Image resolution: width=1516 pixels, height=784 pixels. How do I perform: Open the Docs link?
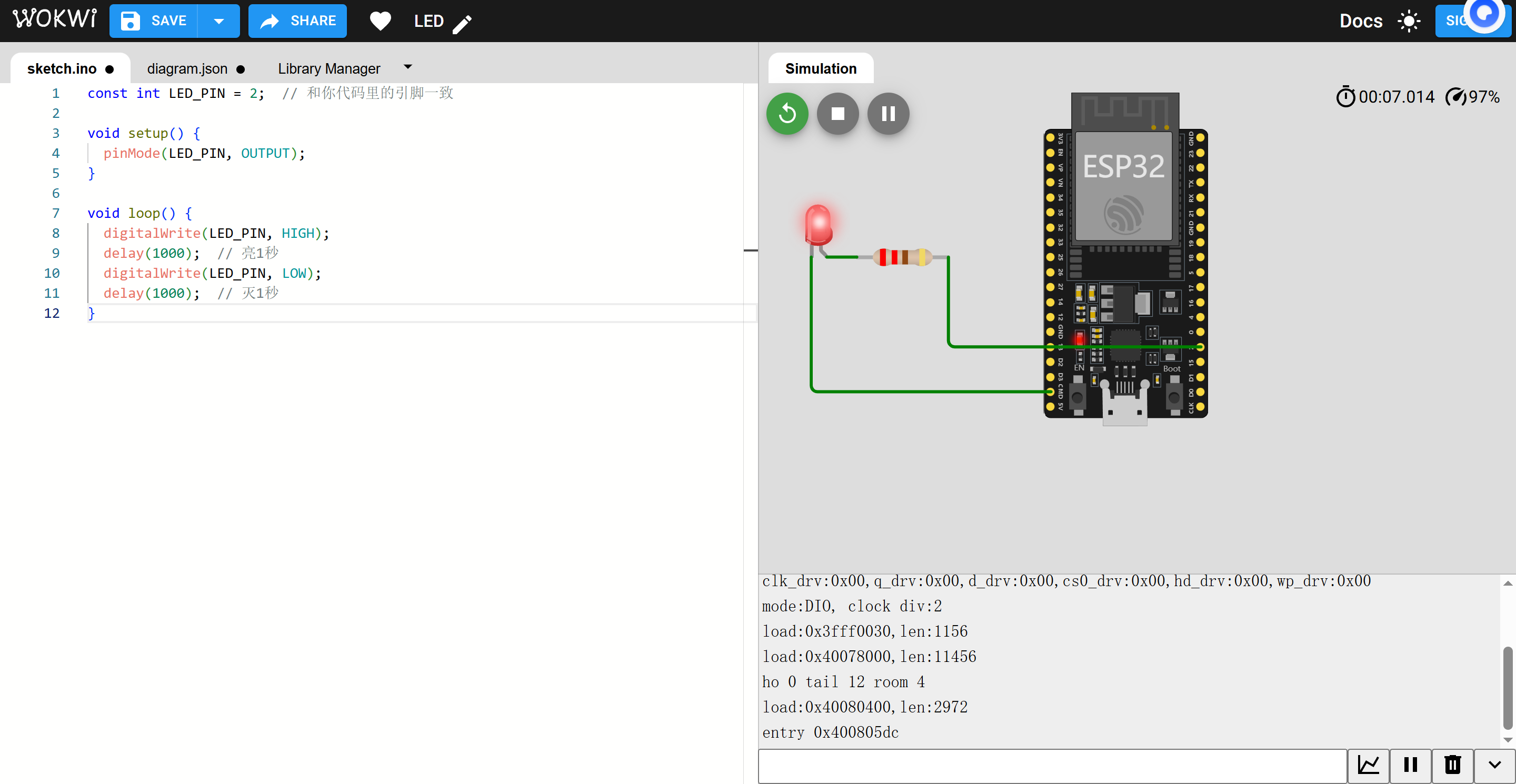pos(1361,21)
